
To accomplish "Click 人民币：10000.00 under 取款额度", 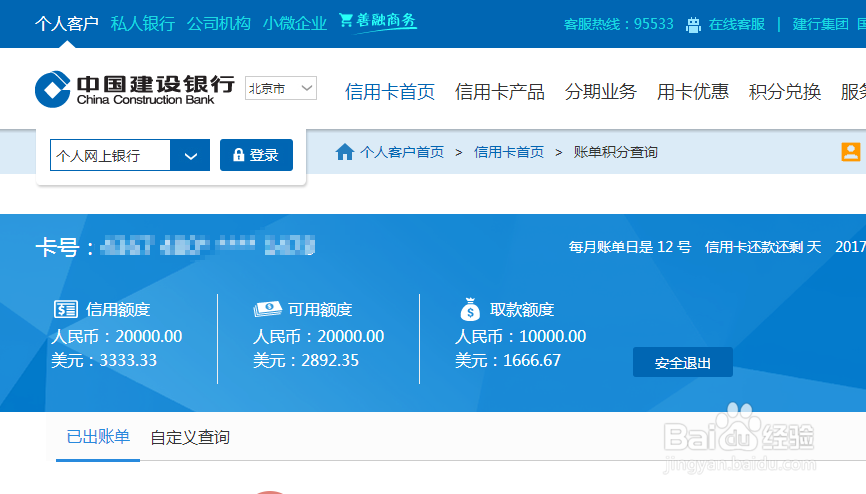I will (x=521, y=336).
